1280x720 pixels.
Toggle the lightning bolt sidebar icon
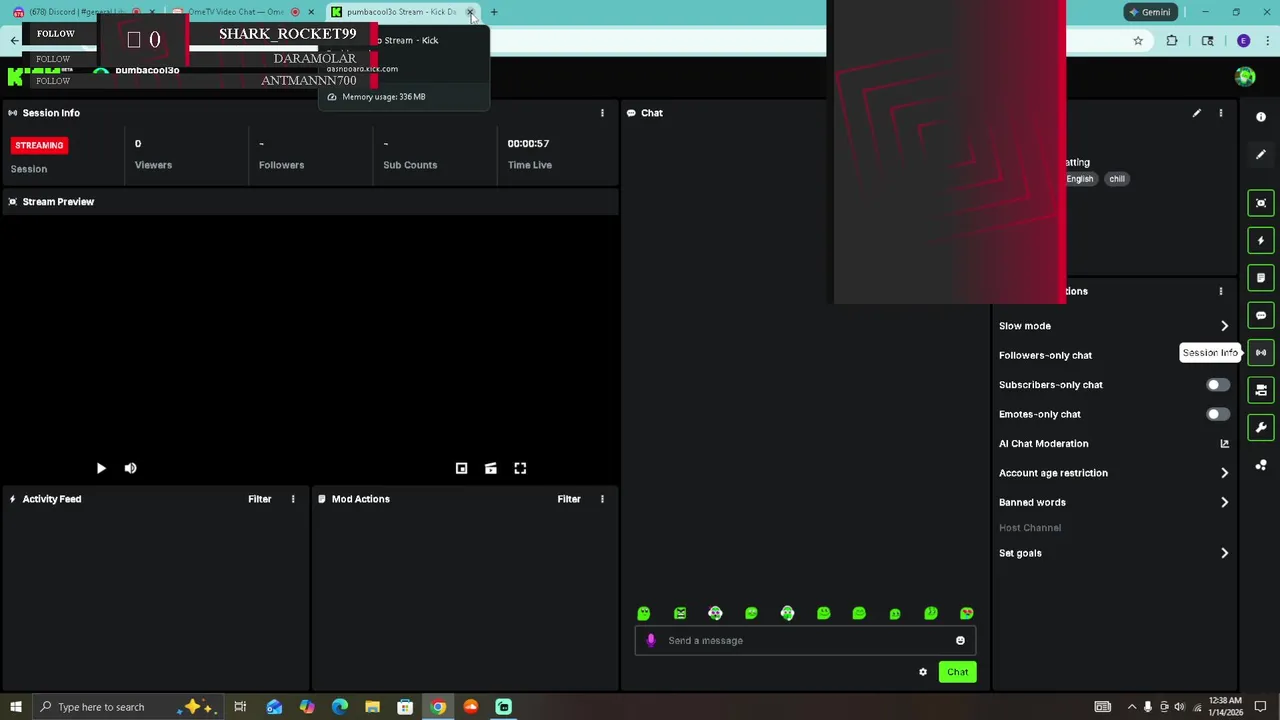[x=1261, y=240]
